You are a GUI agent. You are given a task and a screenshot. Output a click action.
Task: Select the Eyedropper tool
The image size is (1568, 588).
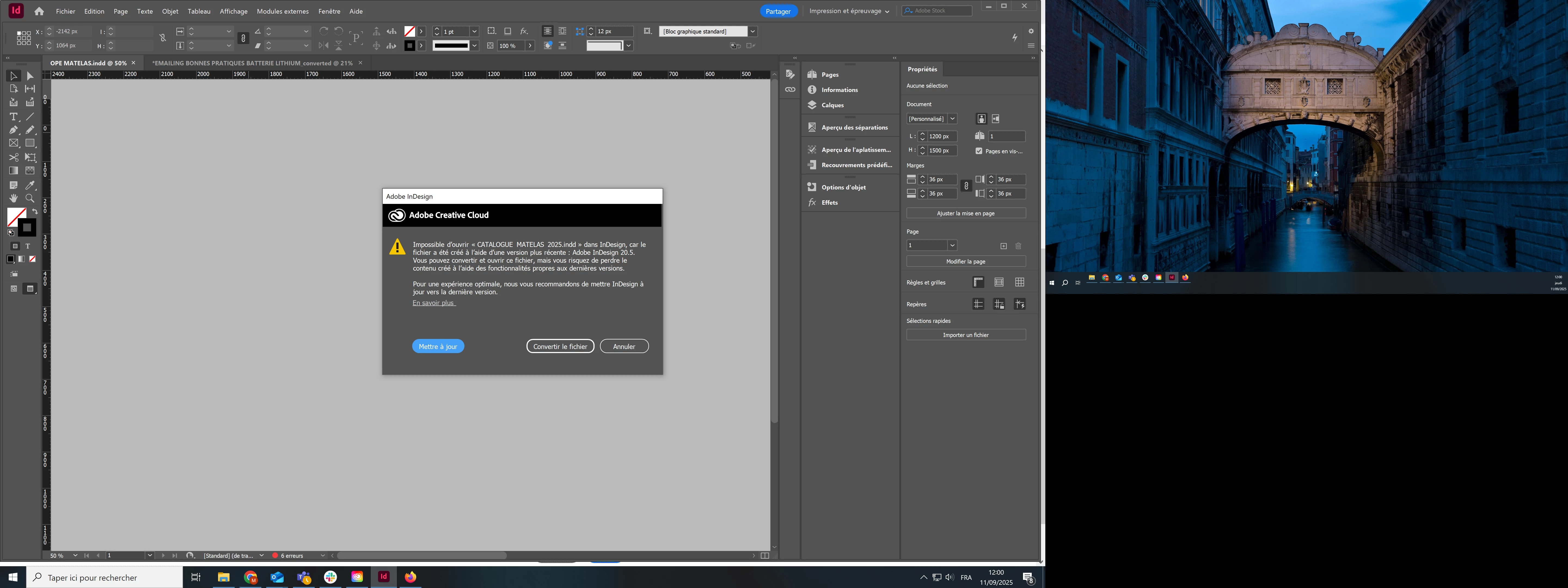point(30,185)
